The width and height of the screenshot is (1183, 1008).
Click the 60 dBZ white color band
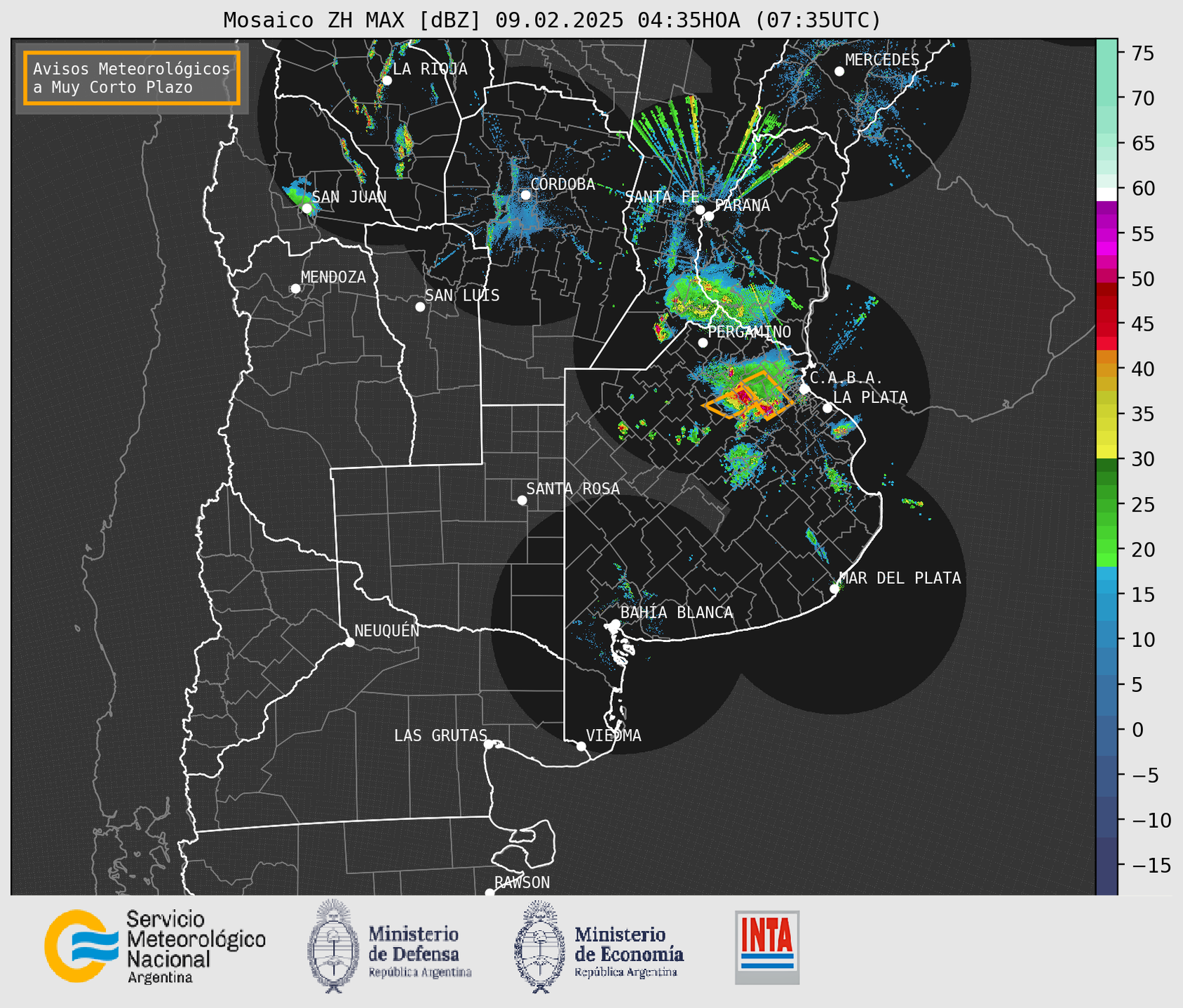tap(1107, 194)
